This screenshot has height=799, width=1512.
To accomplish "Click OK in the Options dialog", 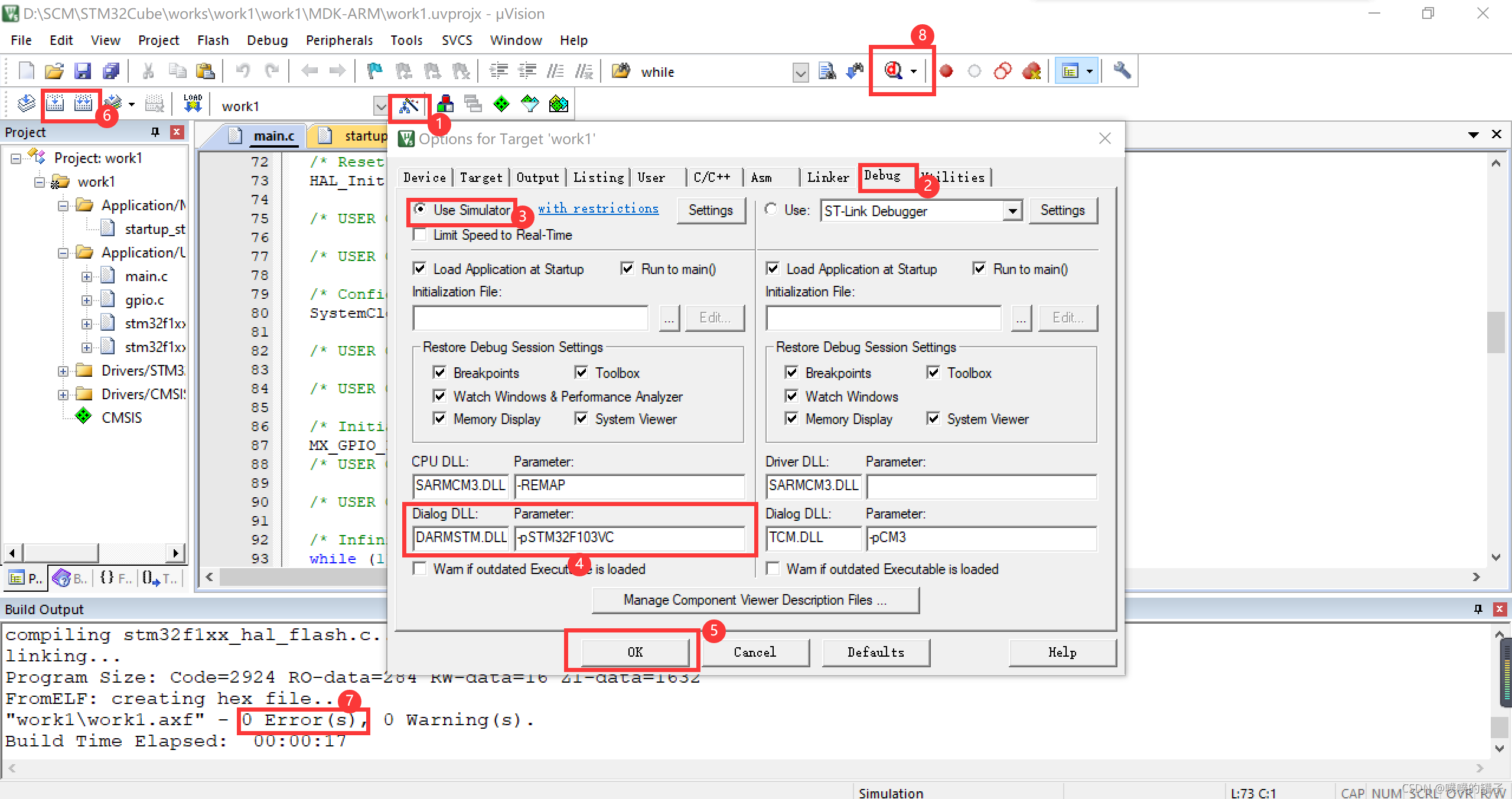I will point(635,652).
